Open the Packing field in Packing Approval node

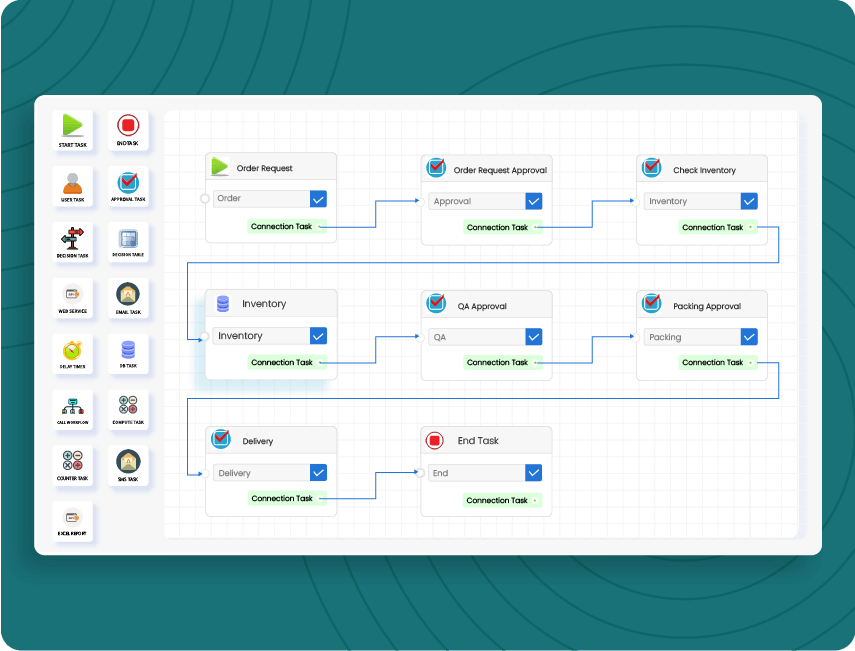[691, 337]
